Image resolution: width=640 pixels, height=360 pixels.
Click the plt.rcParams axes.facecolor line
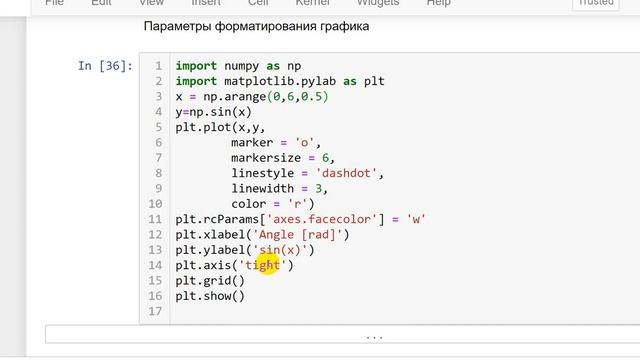point(301,219)
